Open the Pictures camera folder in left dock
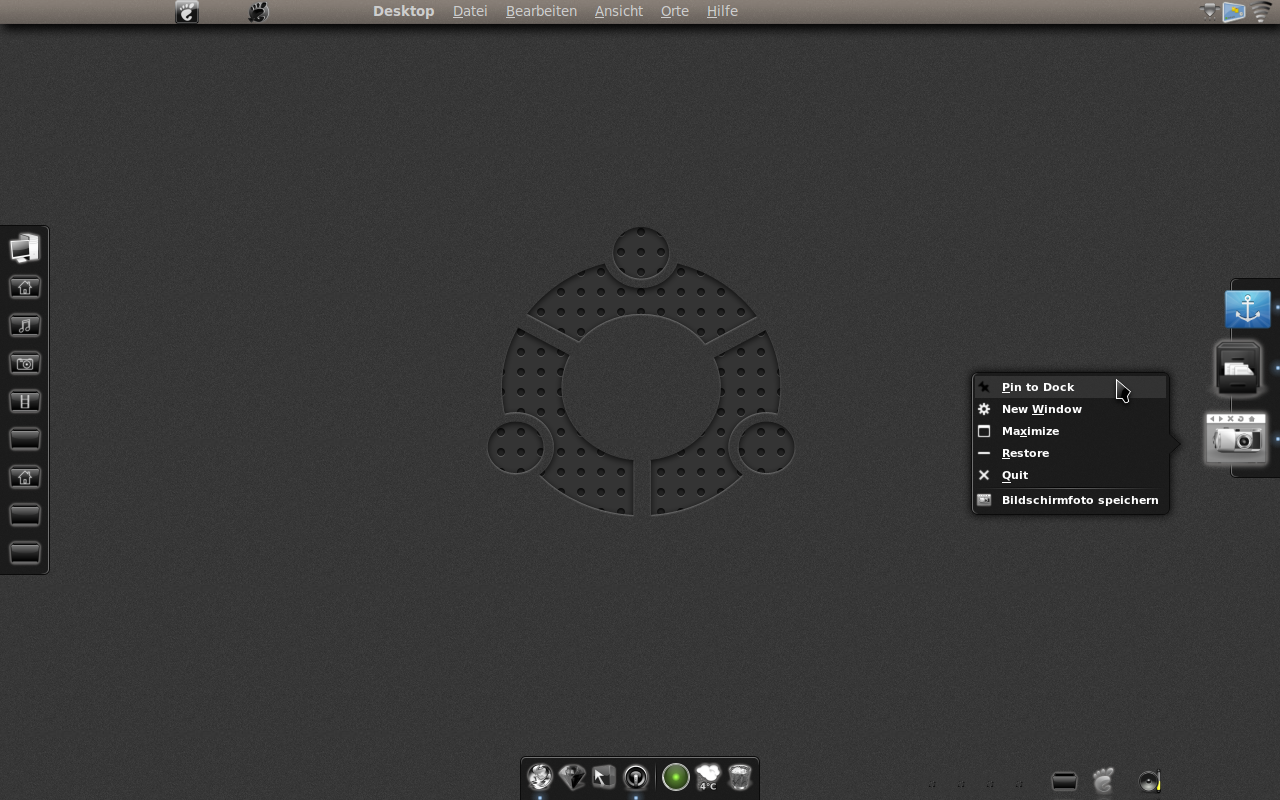This screenshot has height=800, width=1280. point(25,364)
